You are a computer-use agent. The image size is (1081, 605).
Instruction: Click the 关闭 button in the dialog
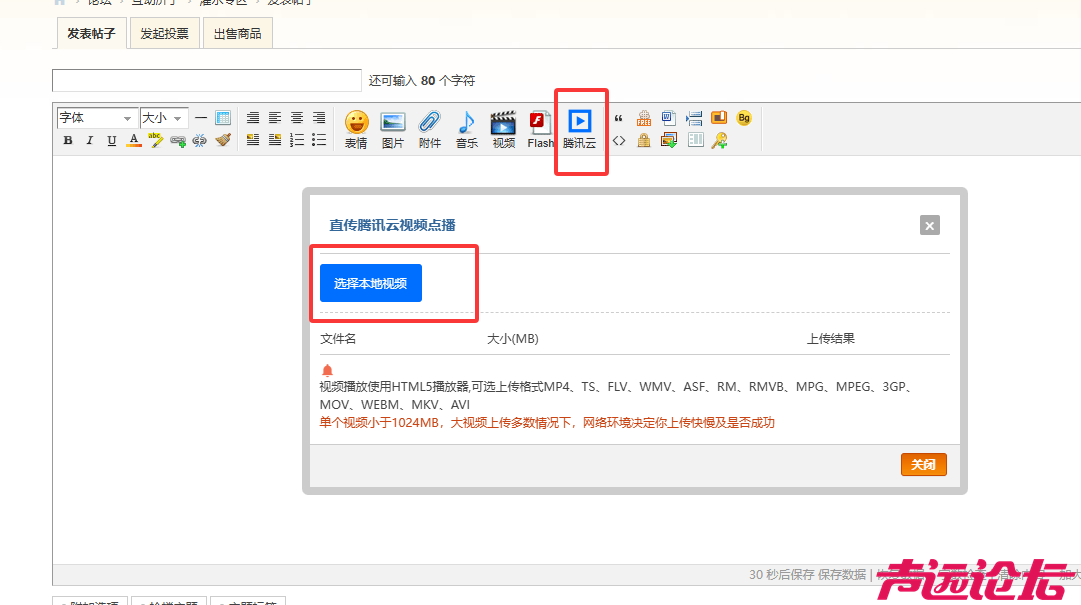(923, 464)
